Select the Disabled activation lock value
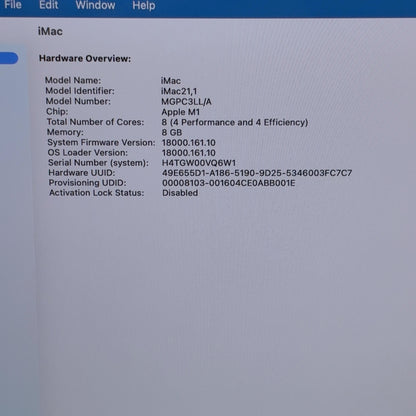 180,193
